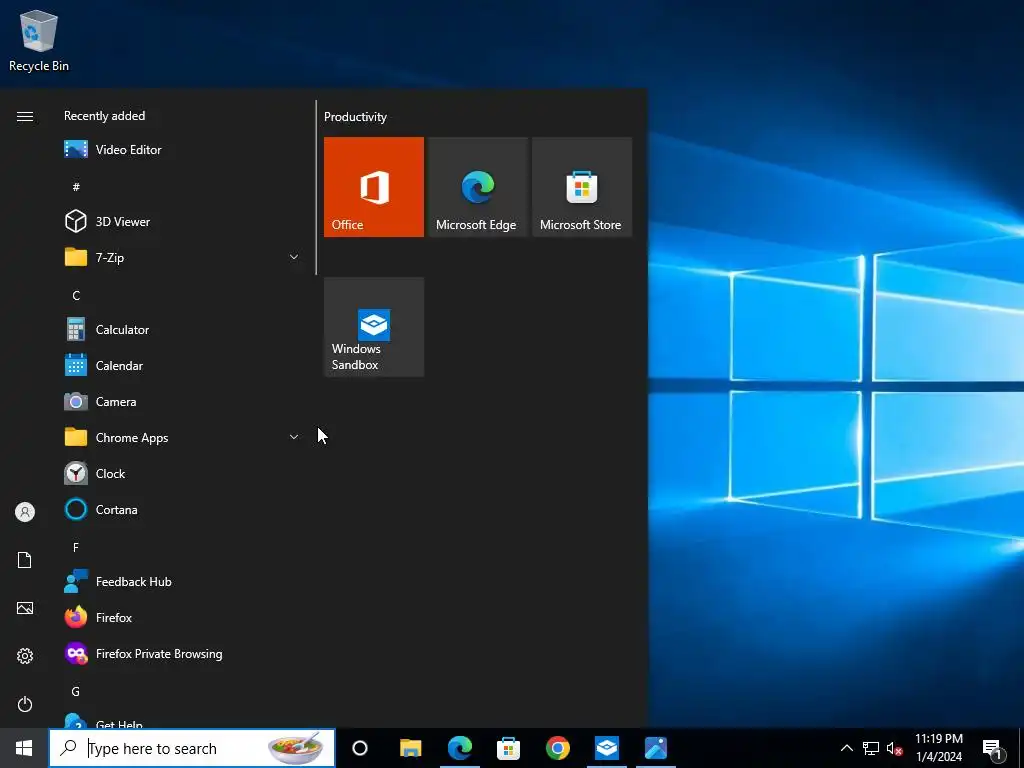The width and height of the screenshot is (1024, 768).
Task: Open the notification center icon
Action: 993,749
